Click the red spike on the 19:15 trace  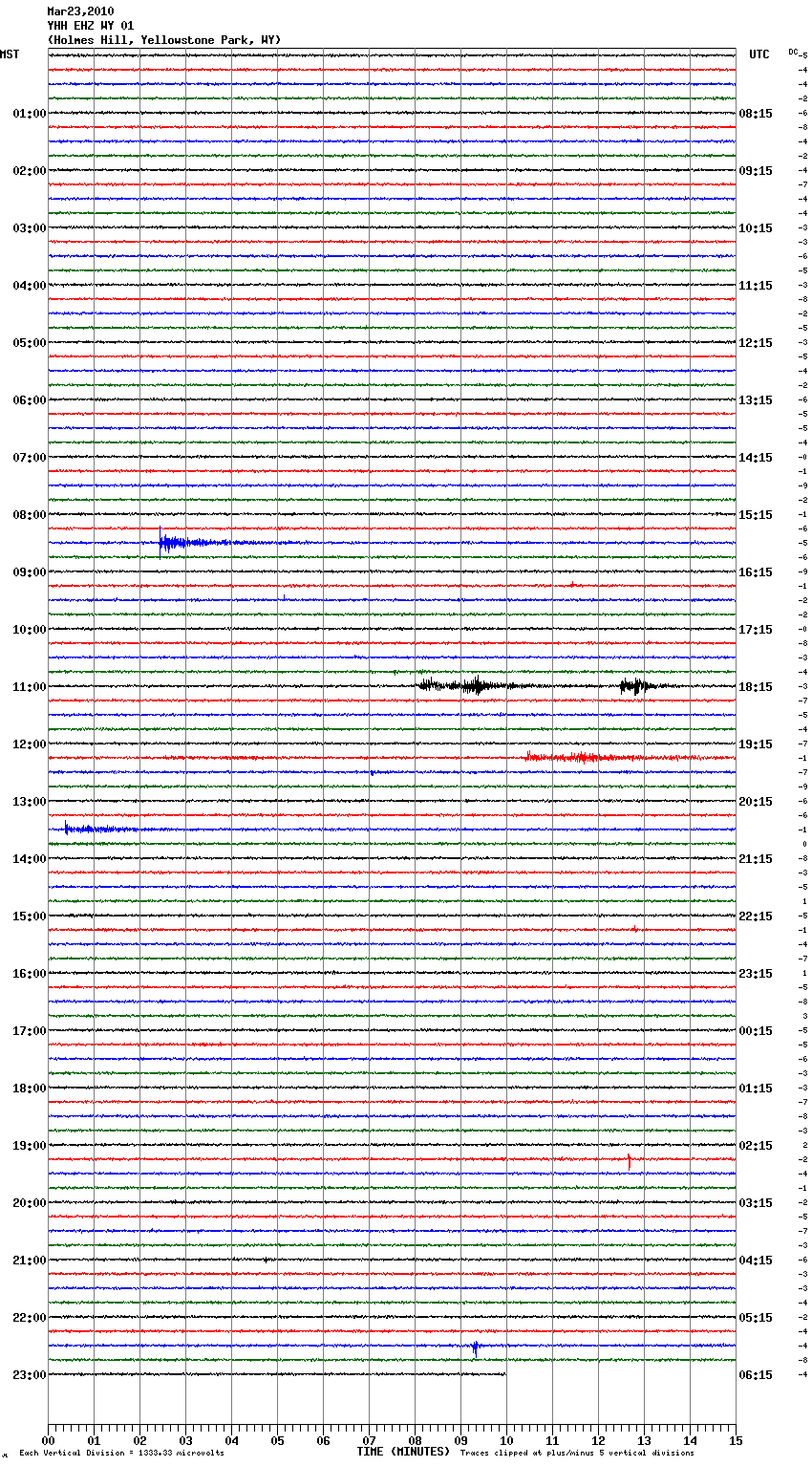click(630, 1162)
